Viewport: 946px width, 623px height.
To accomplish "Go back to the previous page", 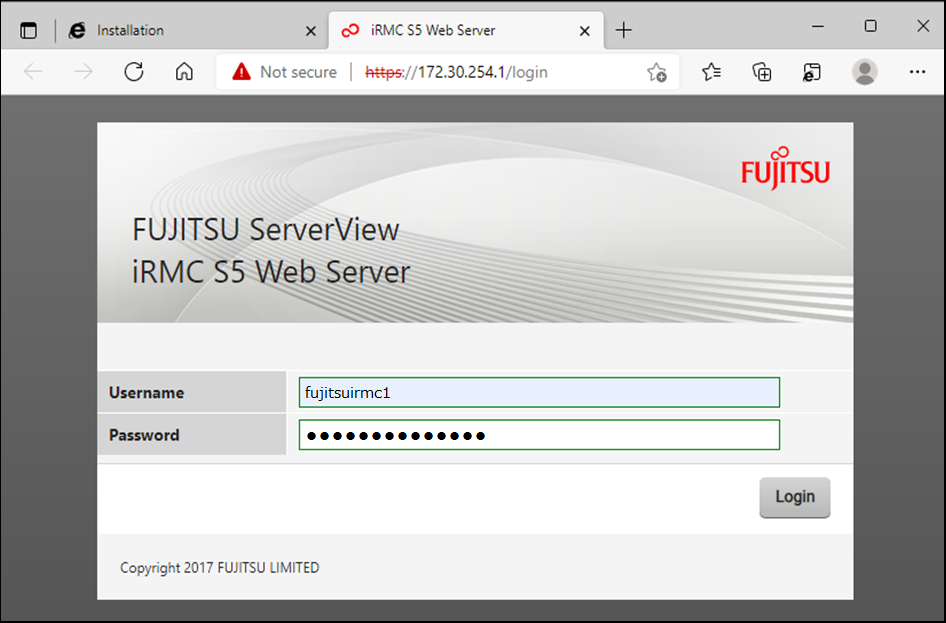I will [x=33, y=72].
